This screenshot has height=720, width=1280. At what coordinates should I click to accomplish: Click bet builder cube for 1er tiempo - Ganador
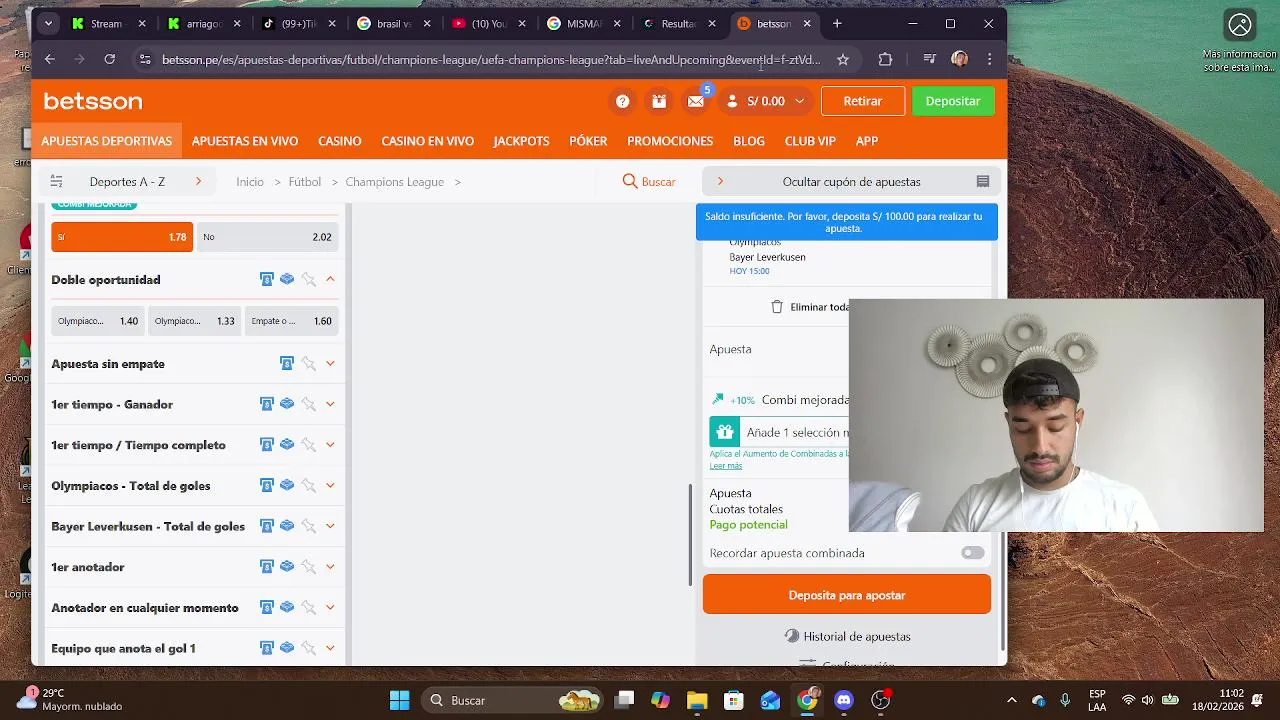[x=287, y=404]
